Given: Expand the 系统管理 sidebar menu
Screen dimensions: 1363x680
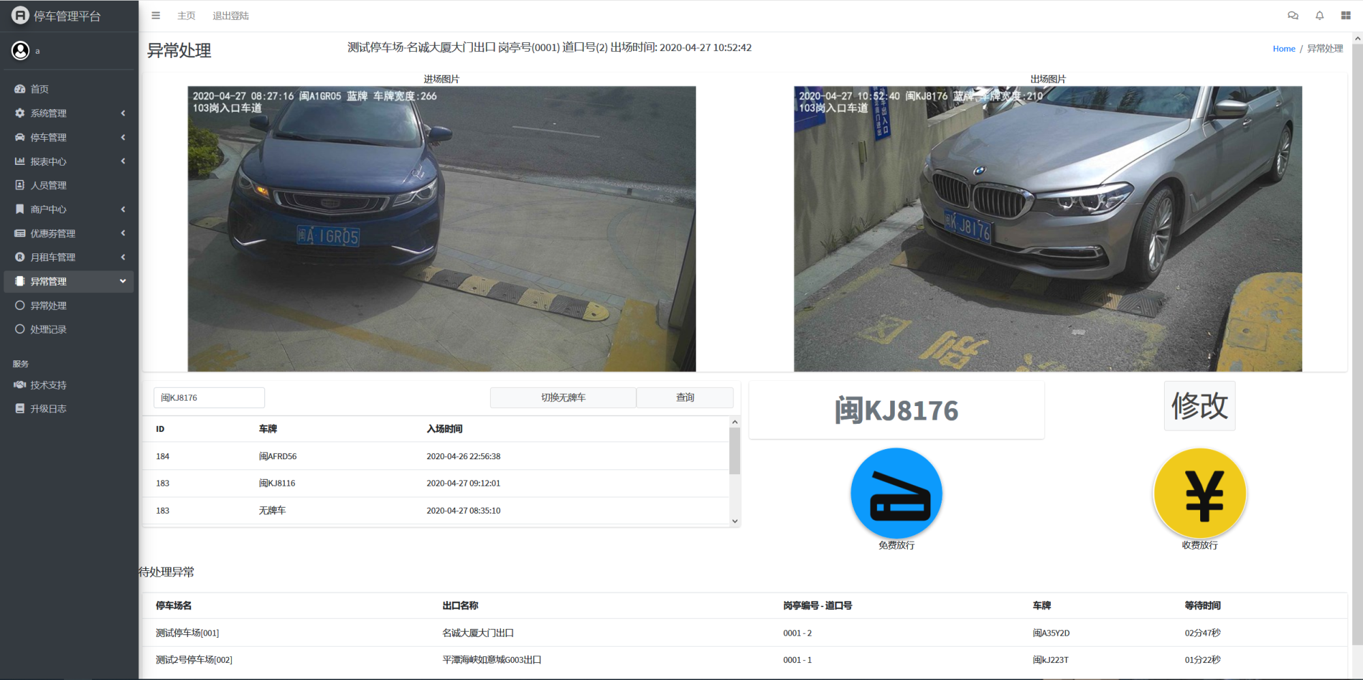Looking at the screenshot, I should click(68, 113).
